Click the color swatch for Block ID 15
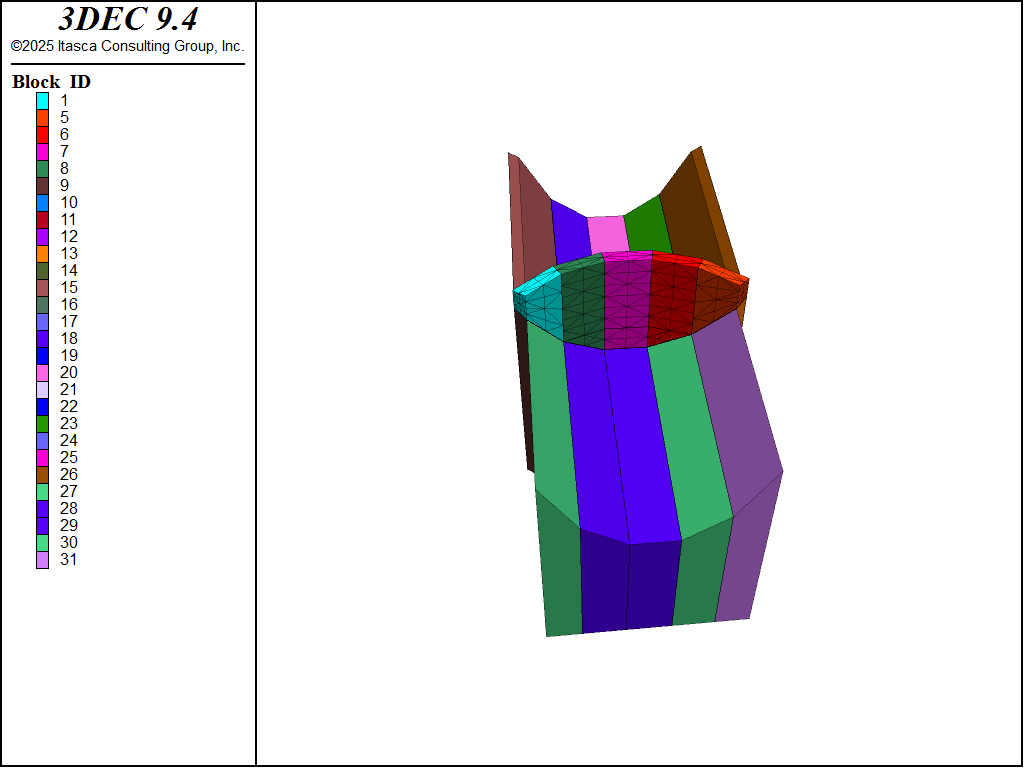The image size is (1024, 768). 42,287
